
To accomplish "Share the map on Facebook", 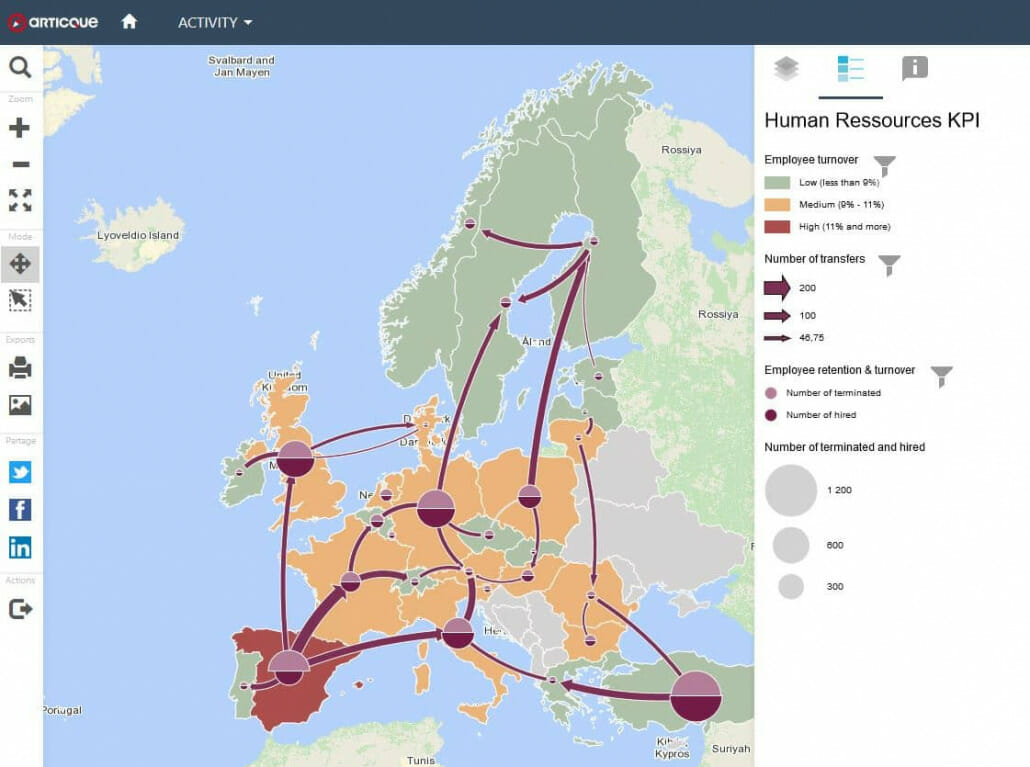I will point(20,510).
